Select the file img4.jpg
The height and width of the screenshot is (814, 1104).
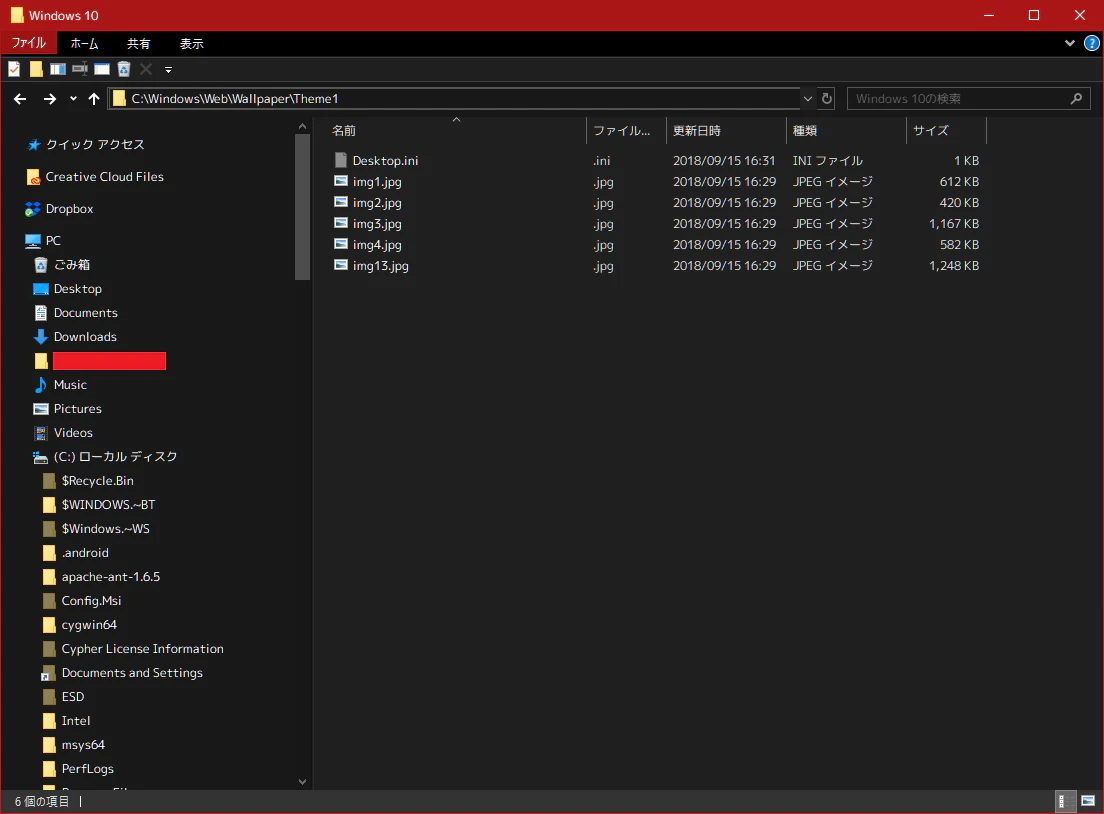[x=377, y=245]
